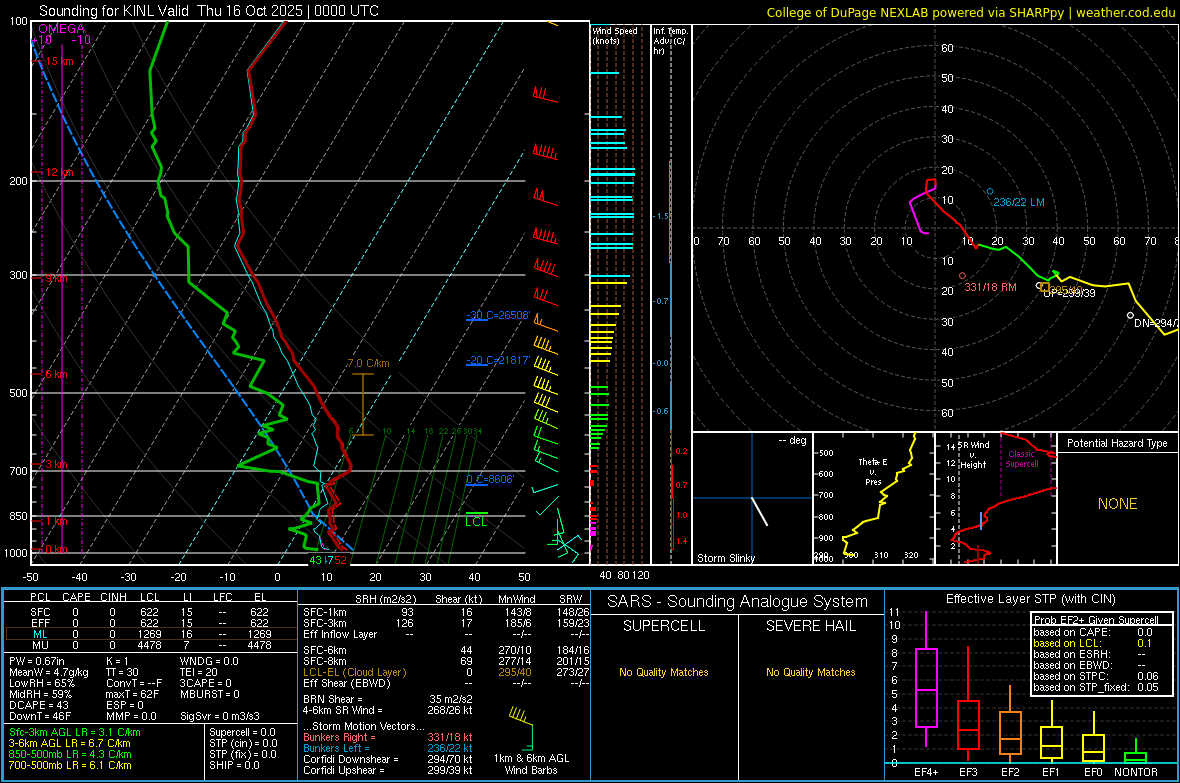Click the Wind Speed (knots) header

click(615, 35)
